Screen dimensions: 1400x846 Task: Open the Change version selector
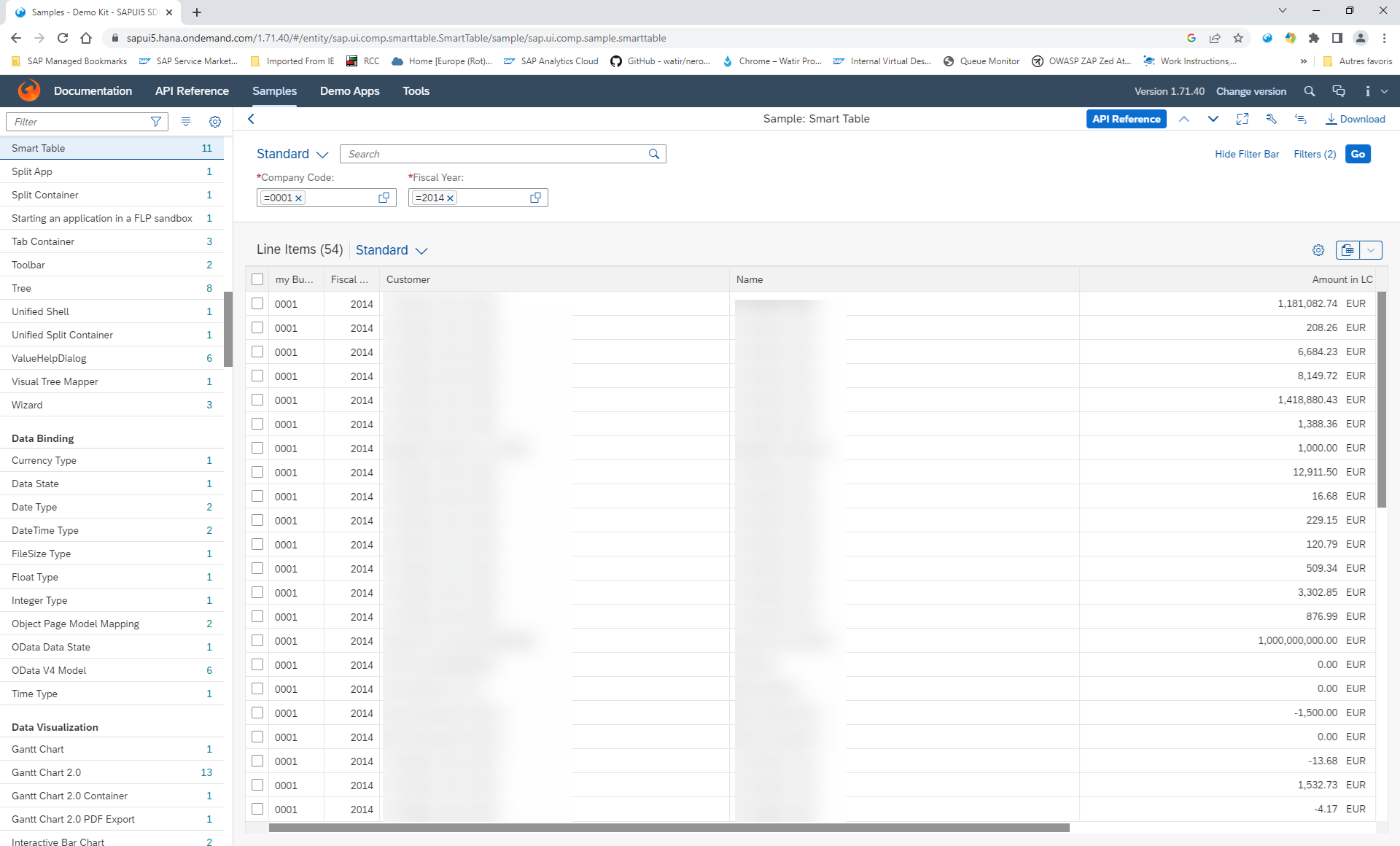(1251, 91)
